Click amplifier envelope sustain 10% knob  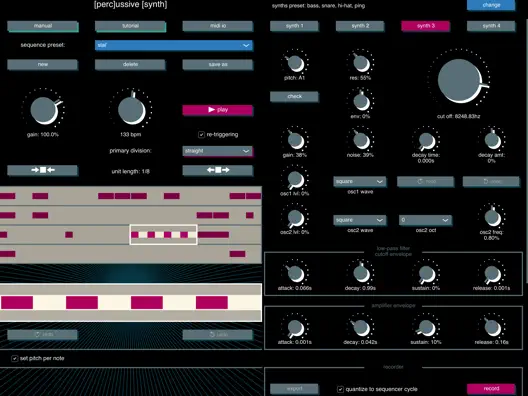coord(427,328)
